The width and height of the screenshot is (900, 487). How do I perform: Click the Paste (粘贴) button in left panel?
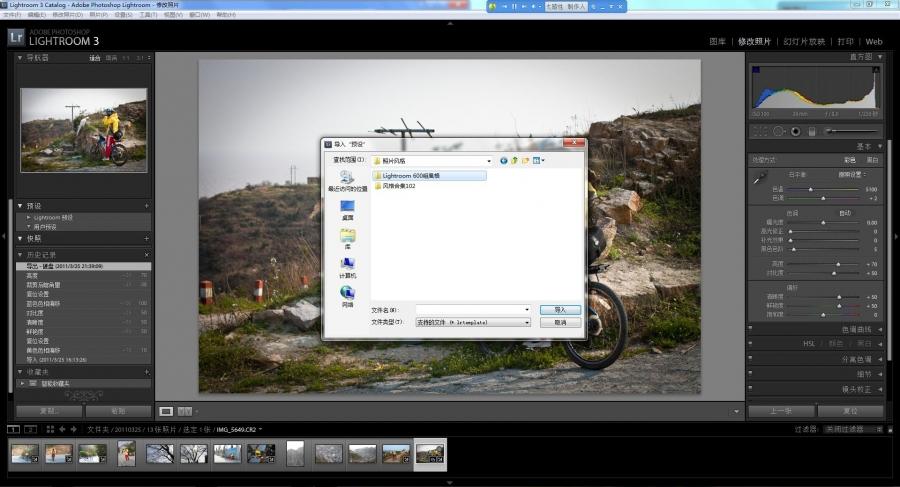click(x=118, y=411)
